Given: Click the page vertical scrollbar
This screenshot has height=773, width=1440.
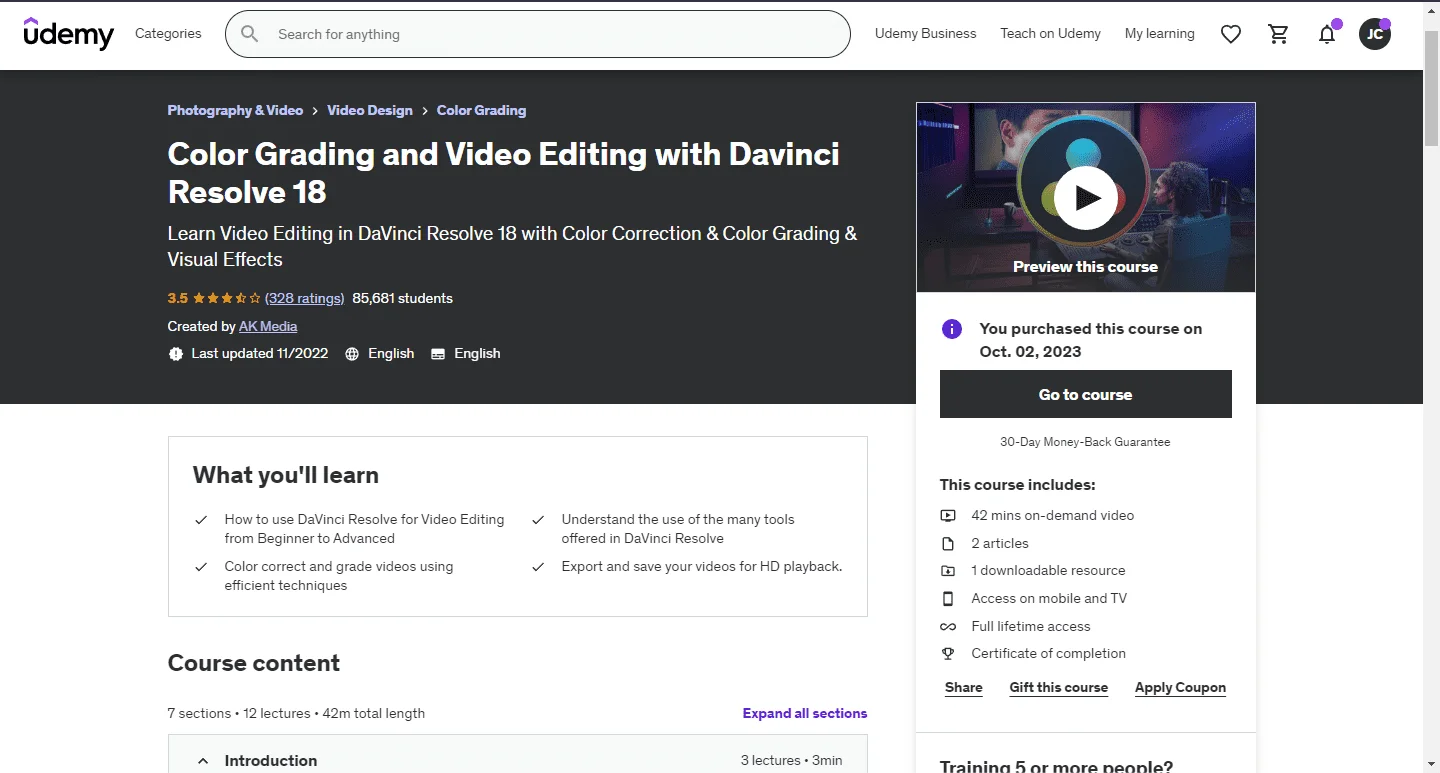Looking at the screenshot, I should tap(1431, 386).
